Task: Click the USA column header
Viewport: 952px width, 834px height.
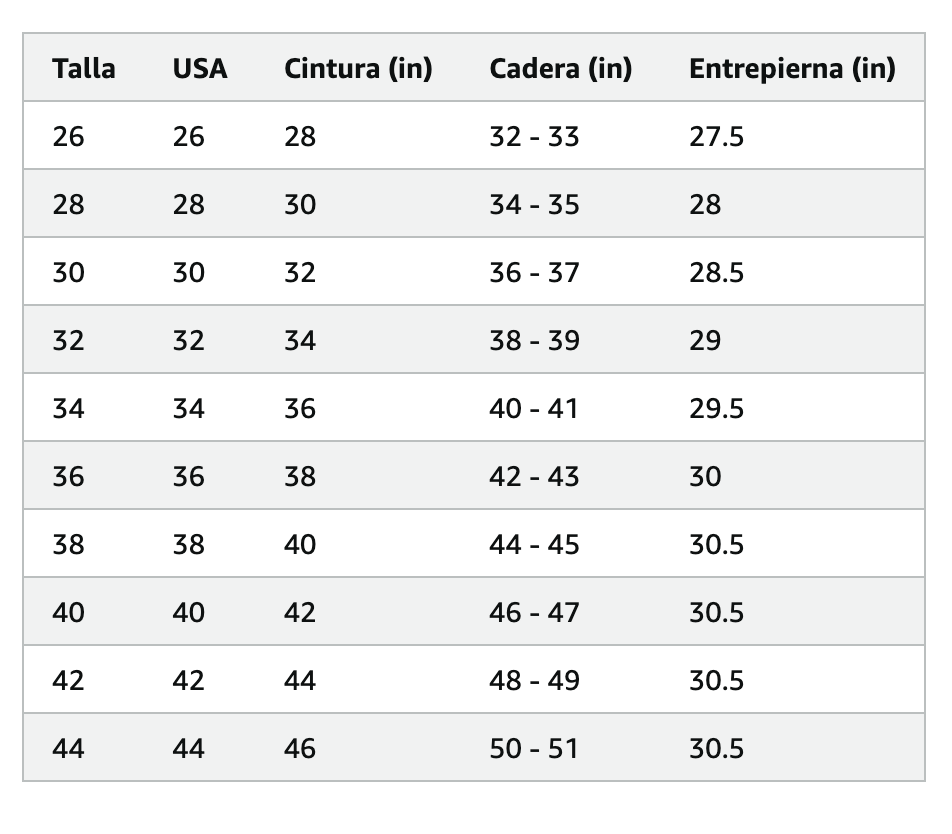Action: pyautogui.click(x=200, y=69)
